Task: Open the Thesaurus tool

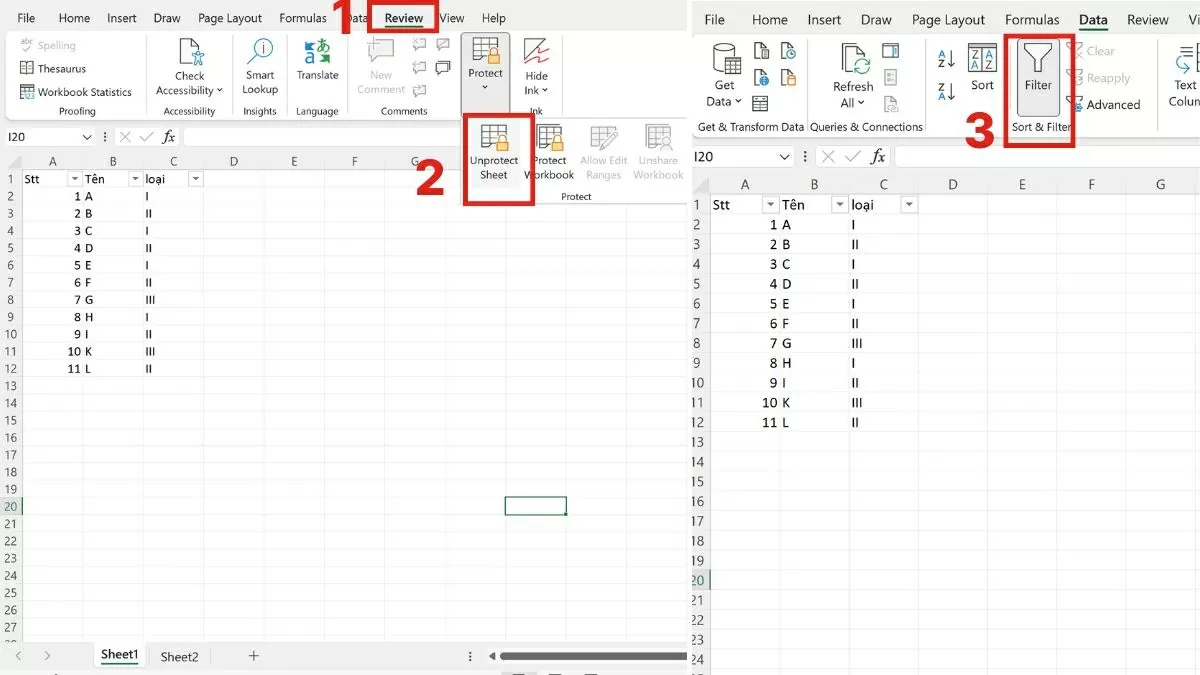Action: pos(60,67)
